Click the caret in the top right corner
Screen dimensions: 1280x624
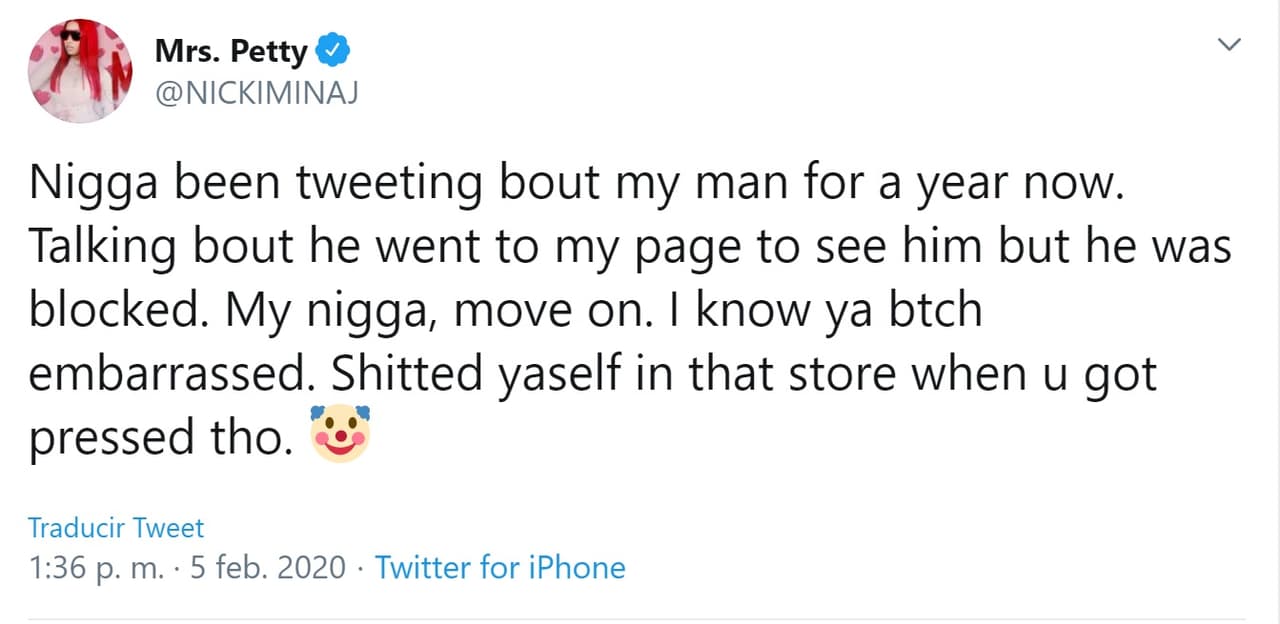(x=1229, y=44)
